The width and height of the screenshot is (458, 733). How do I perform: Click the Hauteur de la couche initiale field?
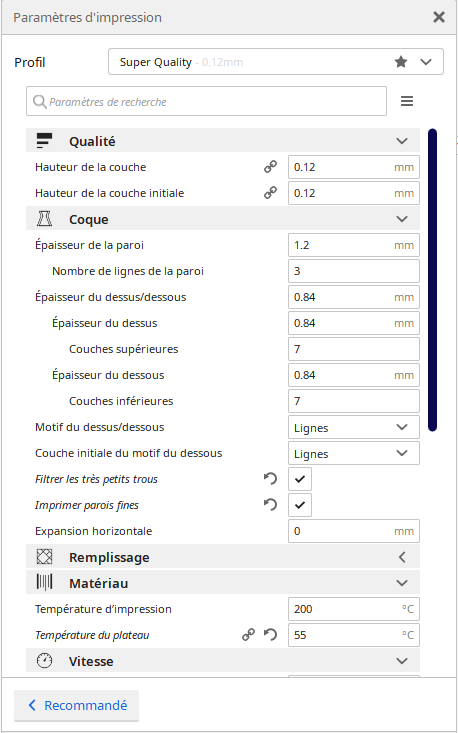354,193
